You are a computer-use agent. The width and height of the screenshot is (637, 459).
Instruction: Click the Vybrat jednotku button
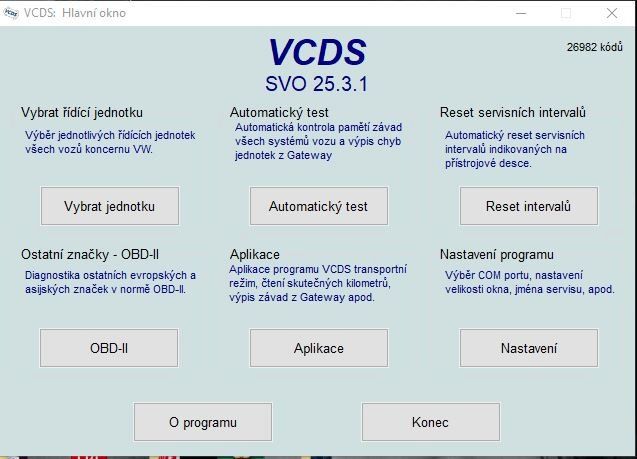[109, 206]
